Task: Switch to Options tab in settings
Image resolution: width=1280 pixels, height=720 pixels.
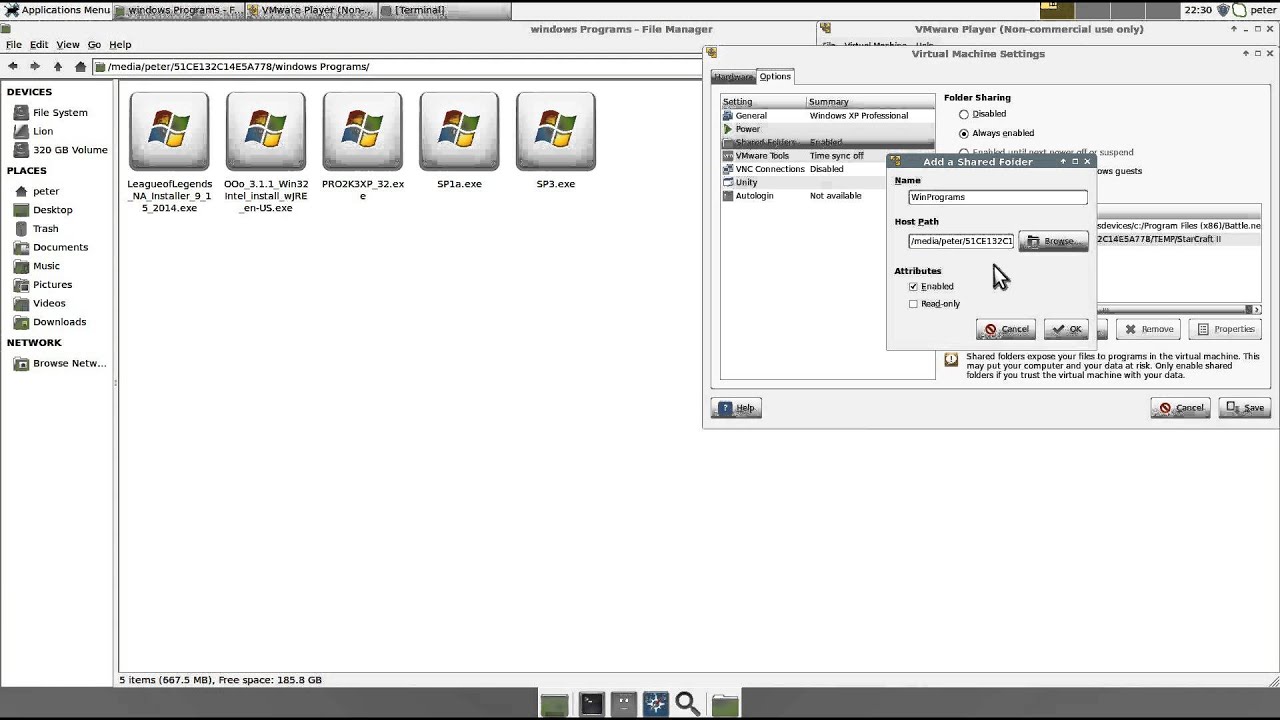Action: coord(775,76)
